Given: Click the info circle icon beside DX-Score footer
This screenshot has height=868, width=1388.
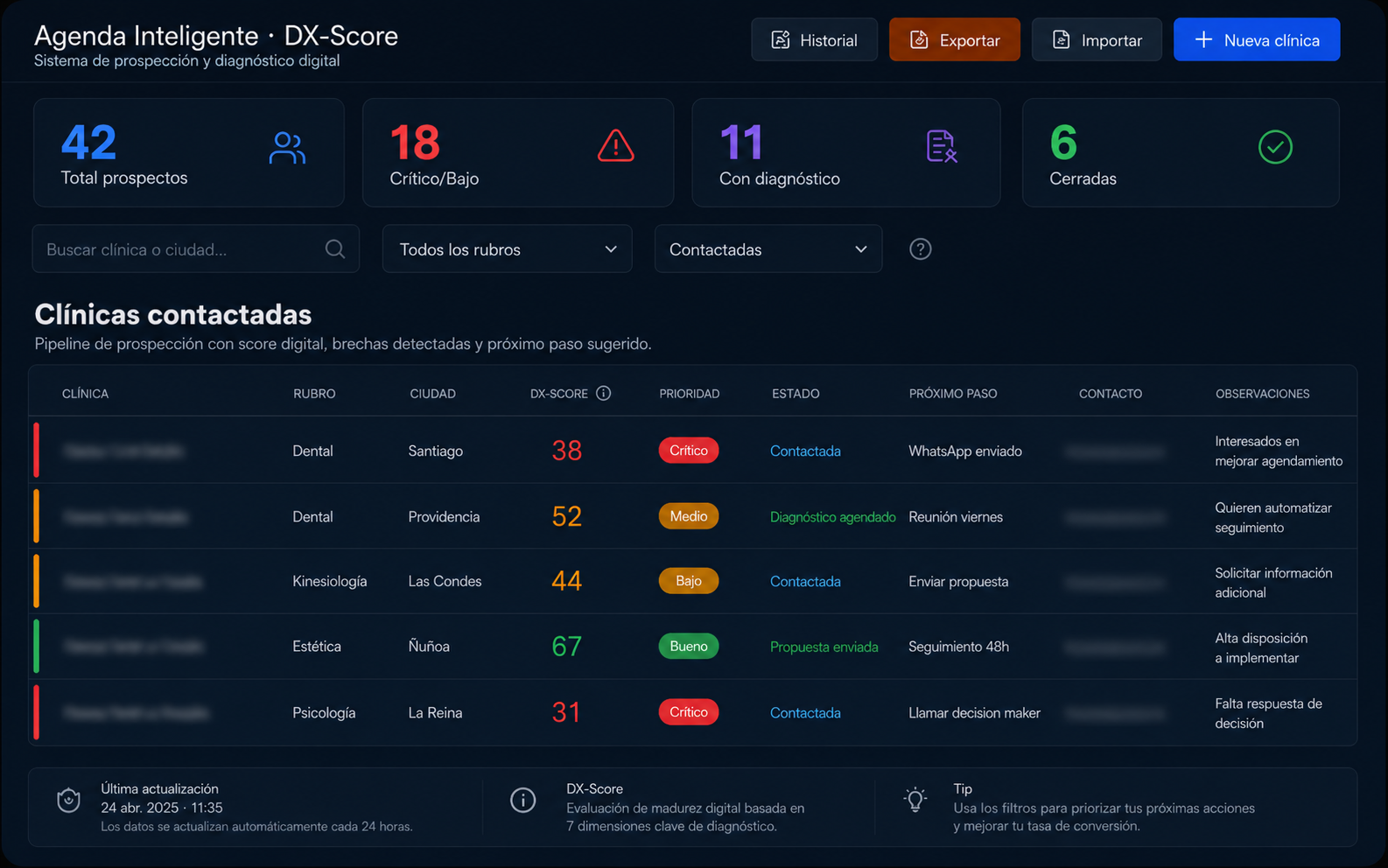Looking at the screenshot, I should click(x=522, y=800).
